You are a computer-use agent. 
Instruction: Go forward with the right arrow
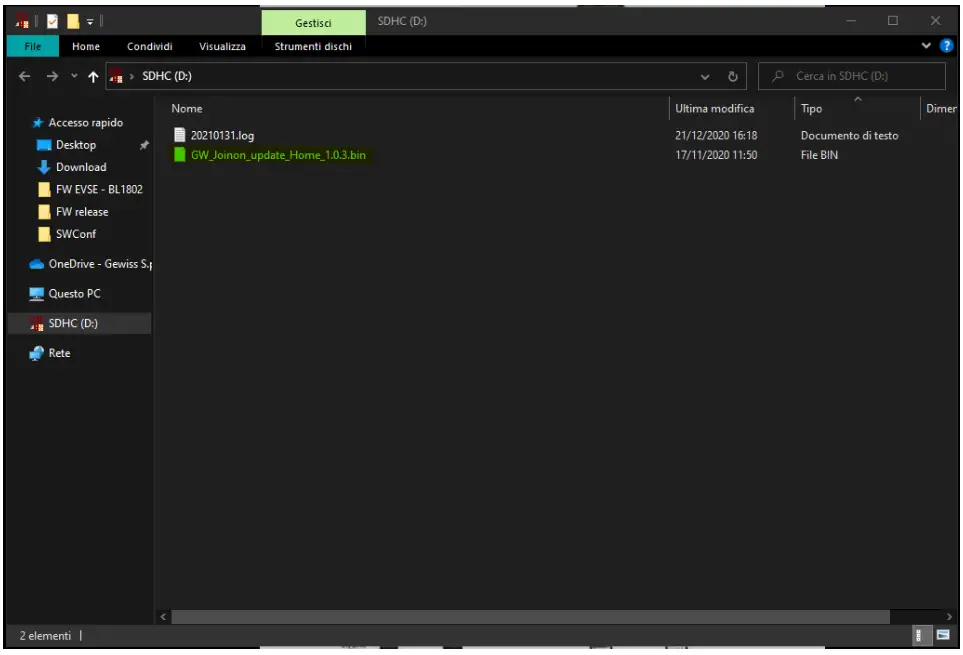[52, 76]
